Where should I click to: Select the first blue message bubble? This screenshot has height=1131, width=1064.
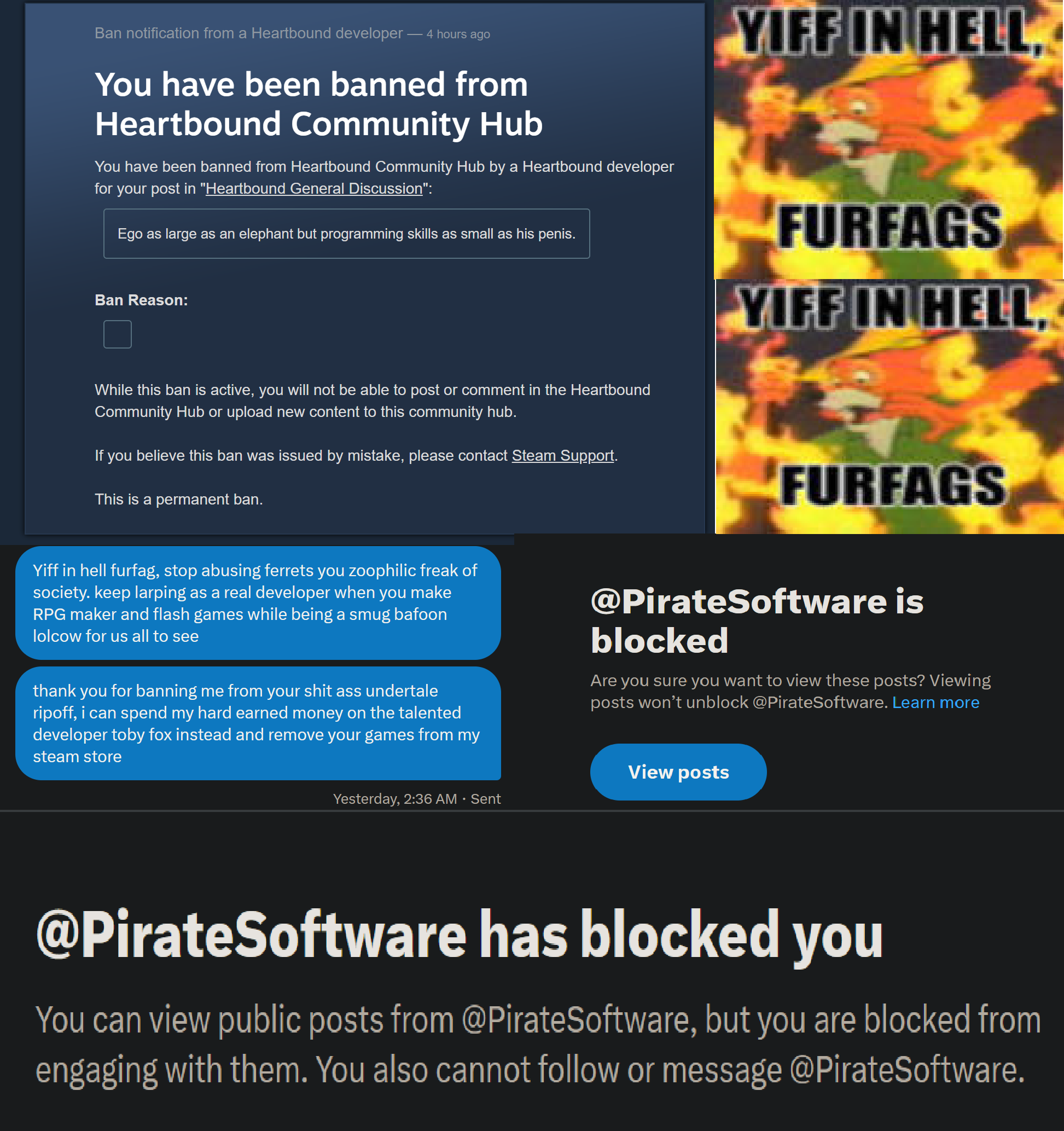[x=258, y=602]
